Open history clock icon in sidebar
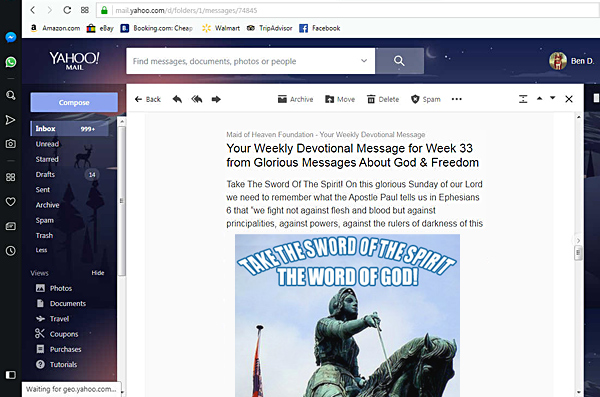 click(11, 251)
